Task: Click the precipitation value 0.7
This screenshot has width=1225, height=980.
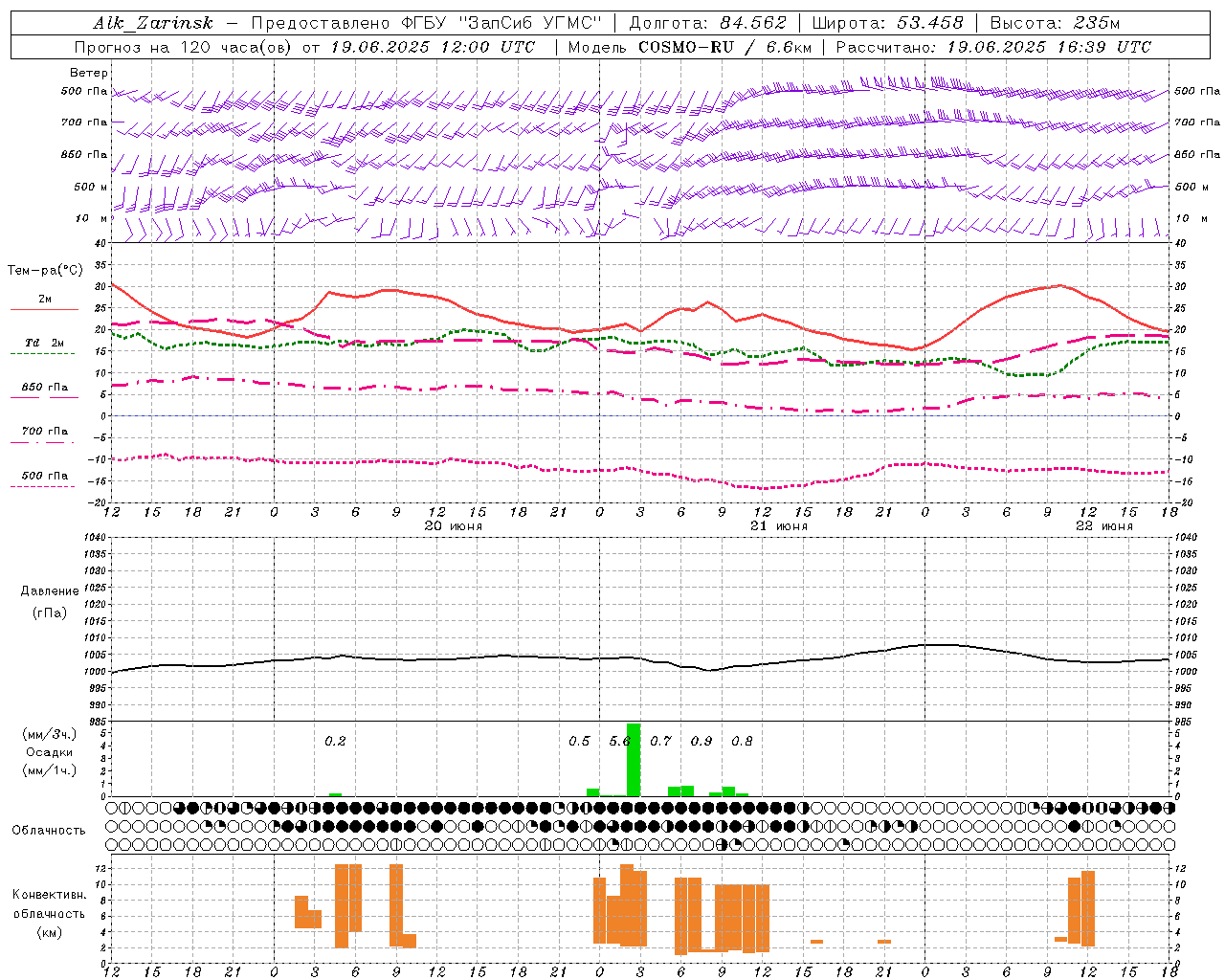Action: pyautogui.click(x=660, y=742)
